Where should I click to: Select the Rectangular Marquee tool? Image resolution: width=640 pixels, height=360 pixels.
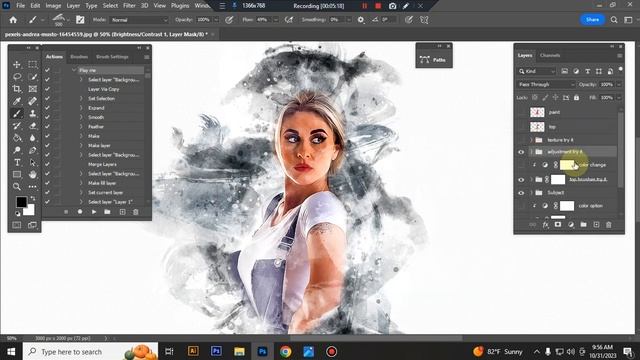click(33, 64)
